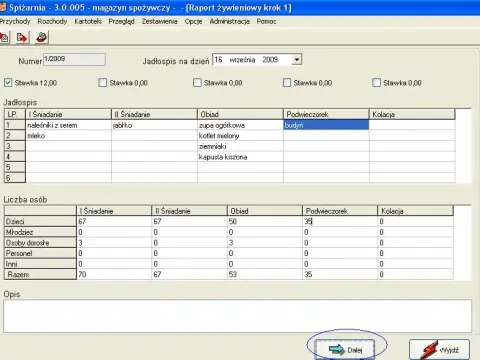Click the Podwieczorek header in the Jadłospis table
The height and width of the screenshot is (360, 480).
(326, 114)
